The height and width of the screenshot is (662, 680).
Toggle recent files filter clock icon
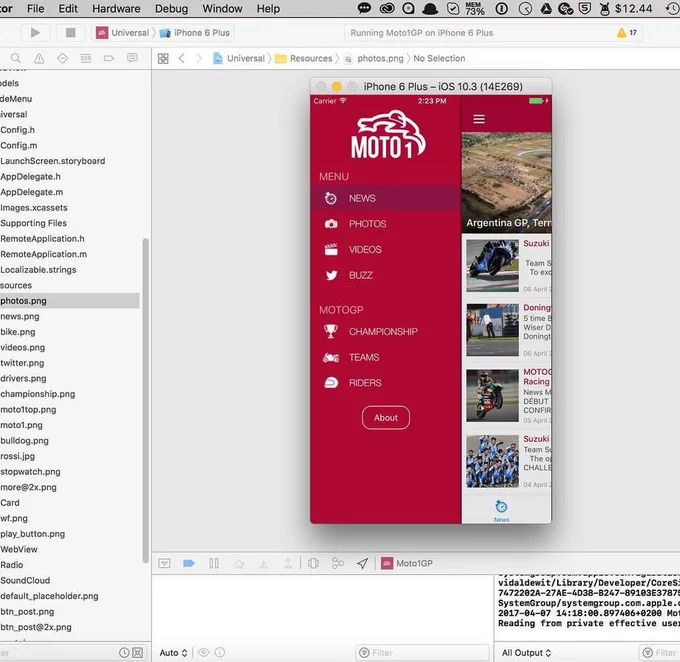click(x=124, y=652)
